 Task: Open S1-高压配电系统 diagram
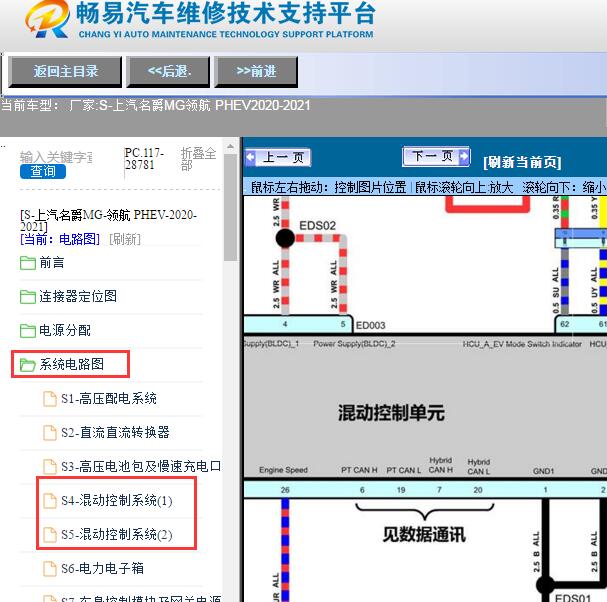[109, 399]
